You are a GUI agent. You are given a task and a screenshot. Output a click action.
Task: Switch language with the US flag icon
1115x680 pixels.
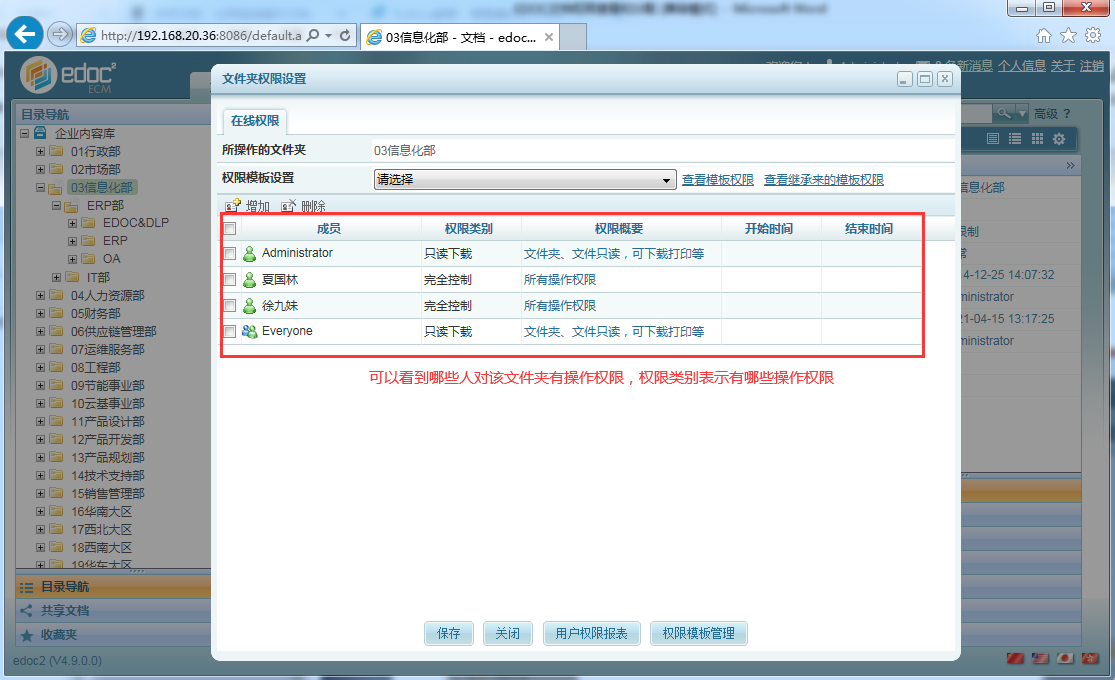(1040, 658)
